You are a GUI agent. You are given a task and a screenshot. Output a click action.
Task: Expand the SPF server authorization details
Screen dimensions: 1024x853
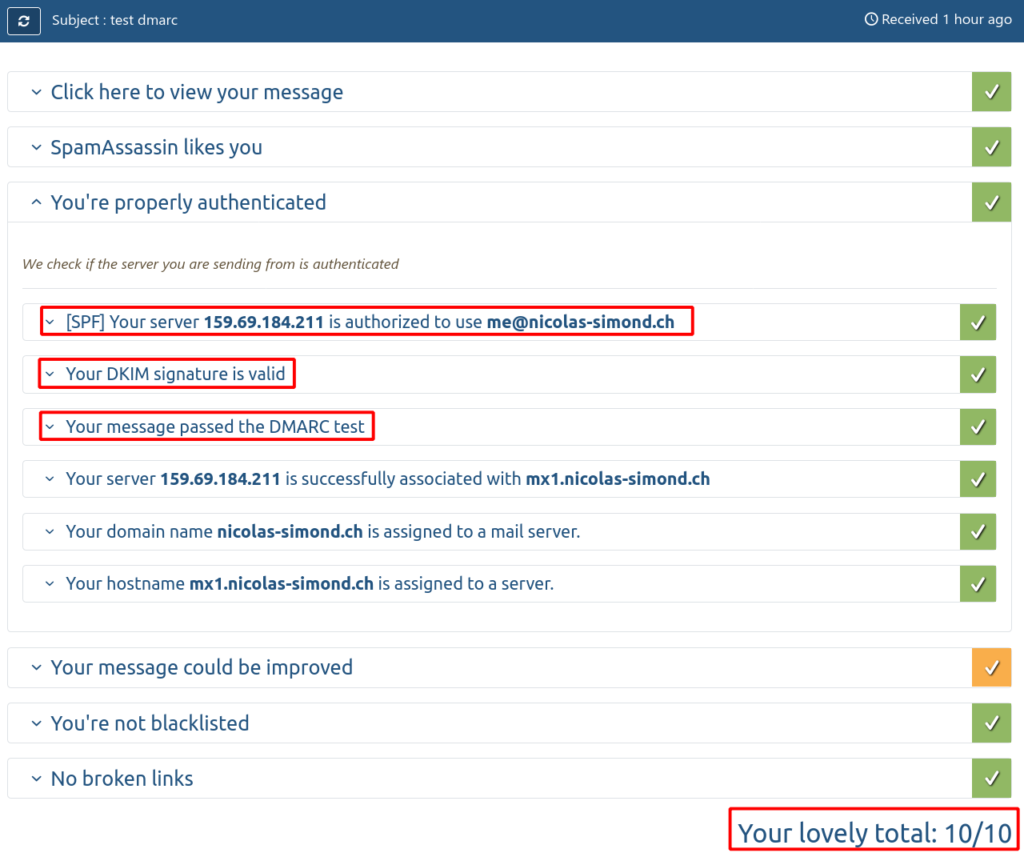pyautogui.click(x=369, y=322)
